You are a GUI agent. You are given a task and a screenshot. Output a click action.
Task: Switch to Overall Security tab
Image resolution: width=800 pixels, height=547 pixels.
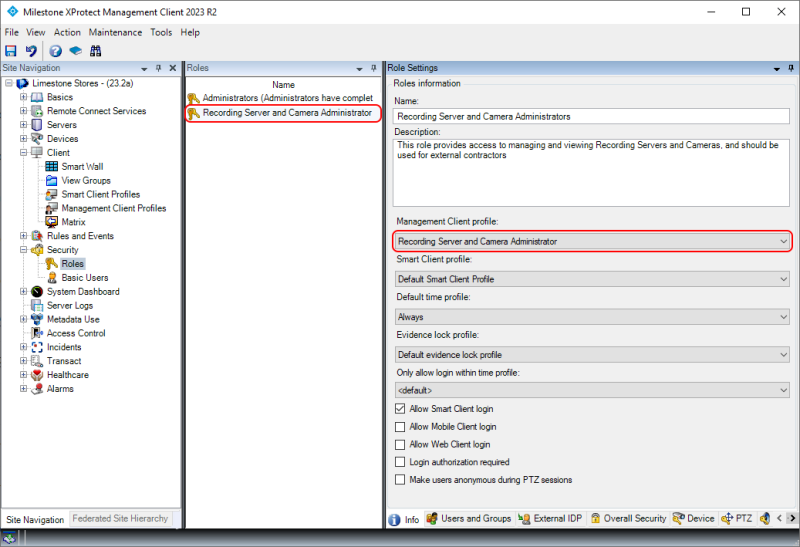point(628,518)
